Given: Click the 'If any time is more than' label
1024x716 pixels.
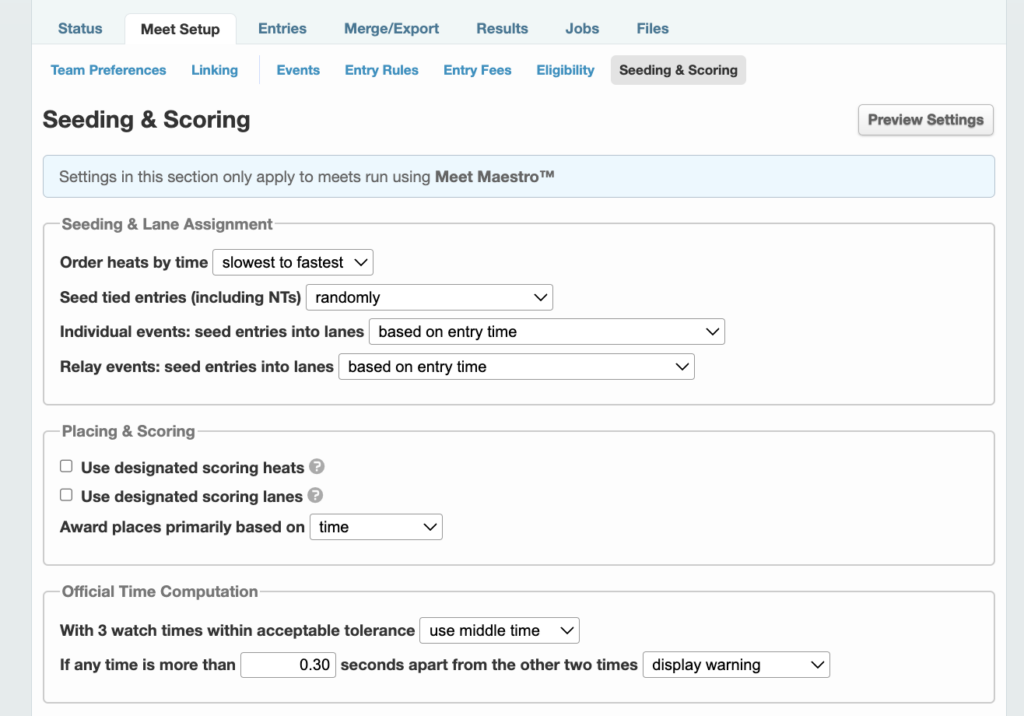Looking at the screenshot, I should point(148,665).
